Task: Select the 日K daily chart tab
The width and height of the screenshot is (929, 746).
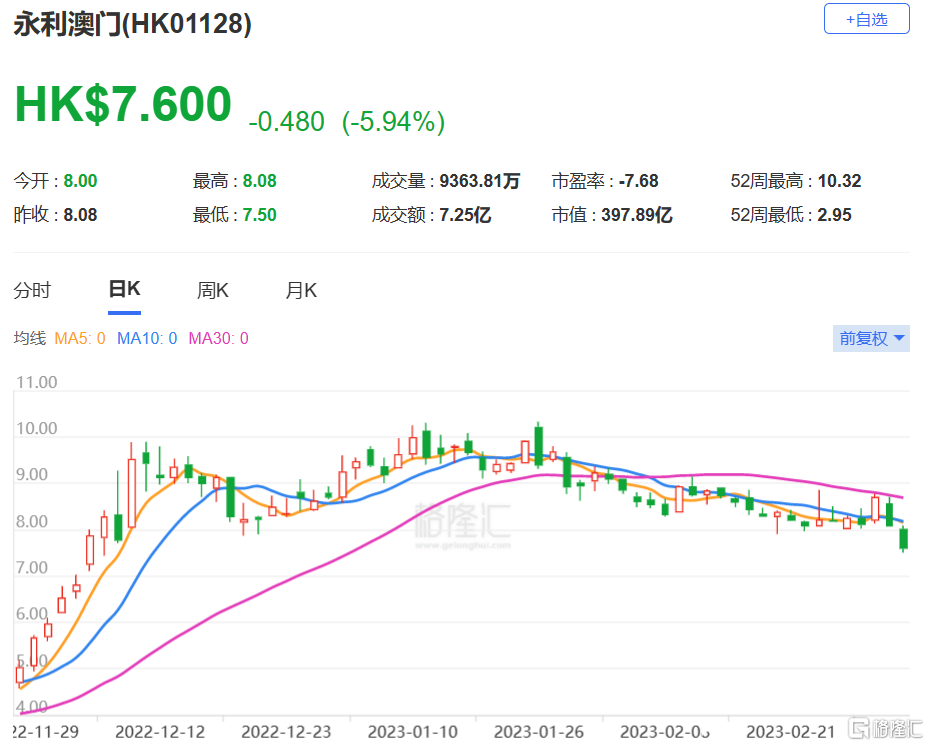Action: coord(124,289)
